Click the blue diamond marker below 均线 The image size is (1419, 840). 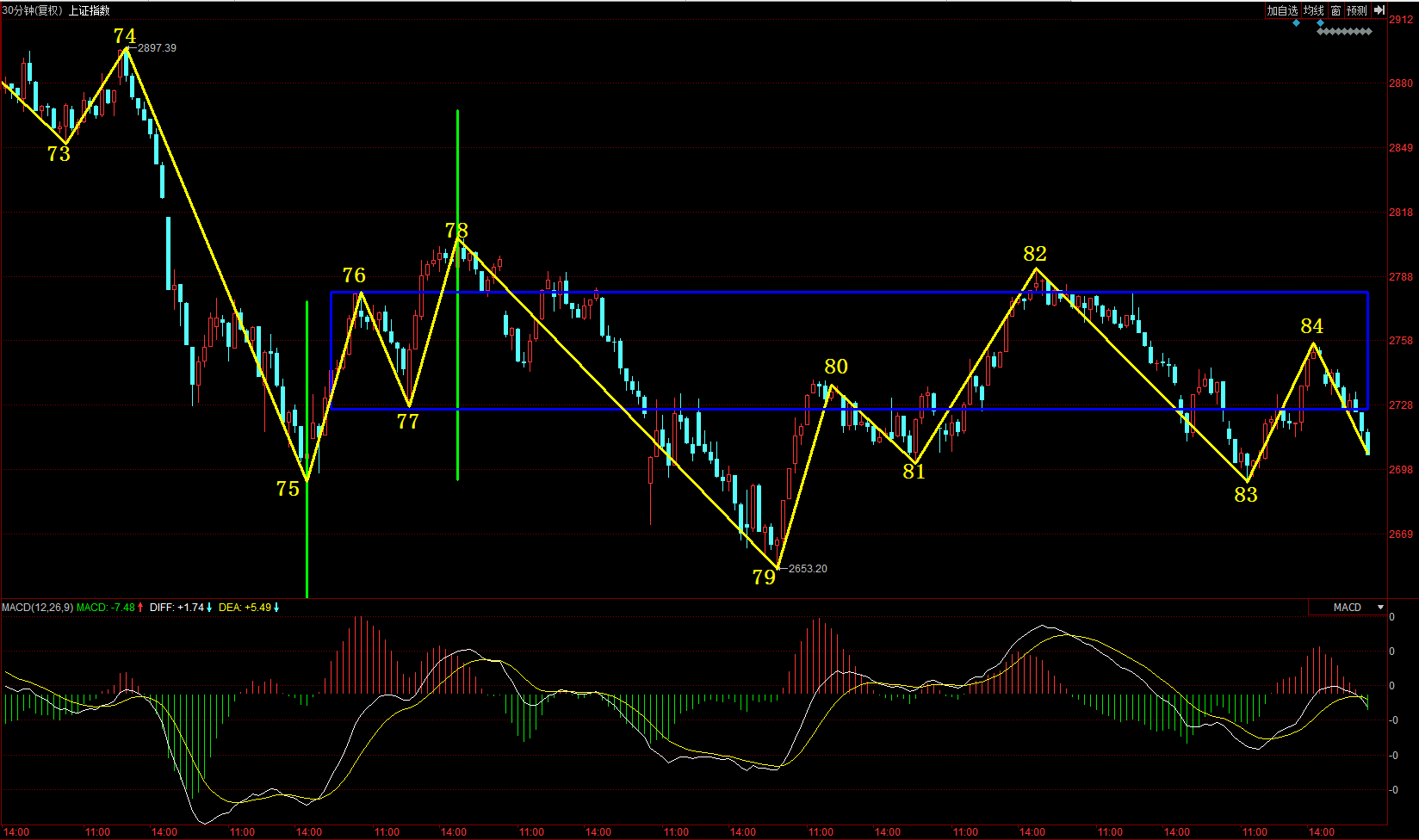(x=1320, y=23)
